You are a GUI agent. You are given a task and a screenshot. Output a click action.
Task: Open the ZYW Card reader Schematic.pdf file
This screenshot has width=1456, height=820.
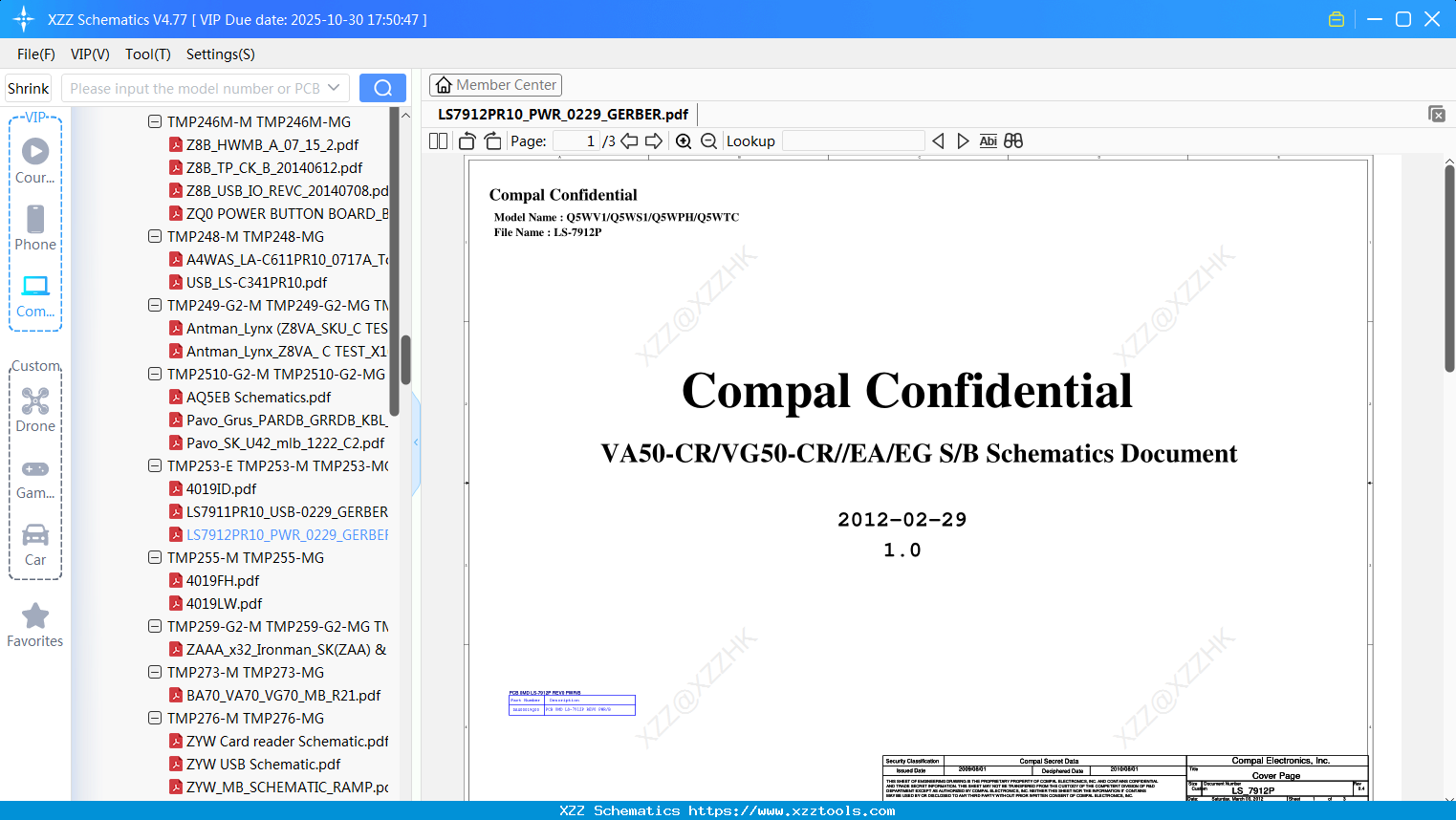278,742
